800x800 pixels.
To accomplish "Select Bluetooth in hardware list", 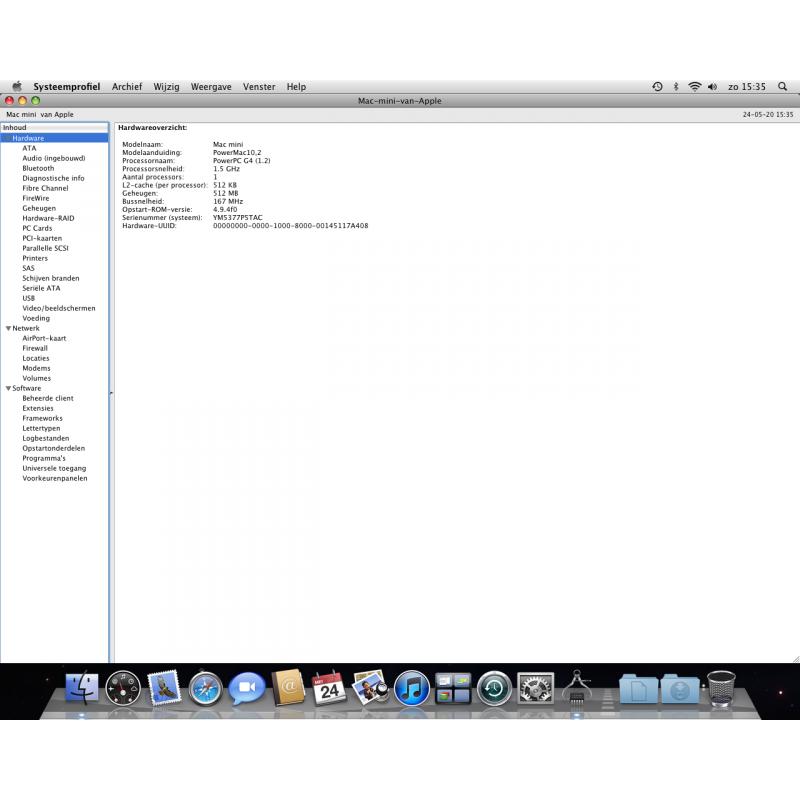I will [x=38, y=168].
